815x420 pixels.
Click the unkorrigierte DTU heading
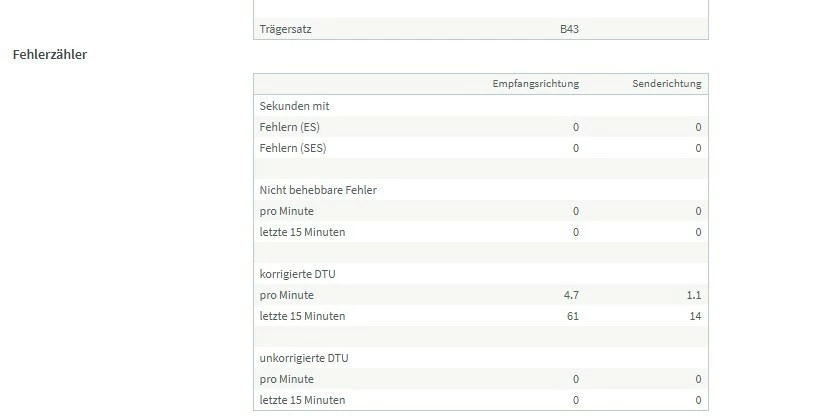304,358
